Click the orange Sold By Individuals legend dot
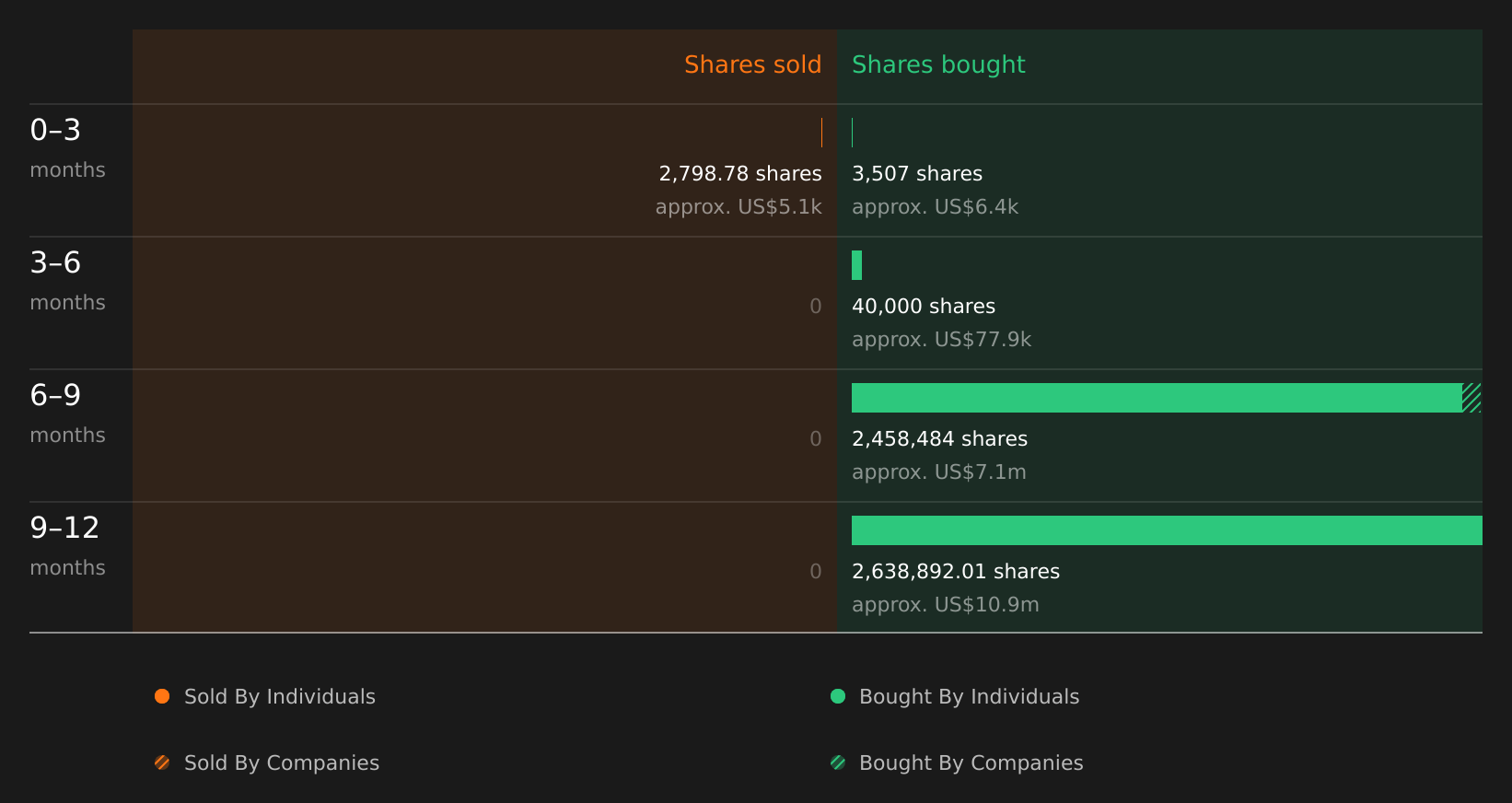Screen dimensions: 1512x803 pyautogui.click(x=162, y=696)
